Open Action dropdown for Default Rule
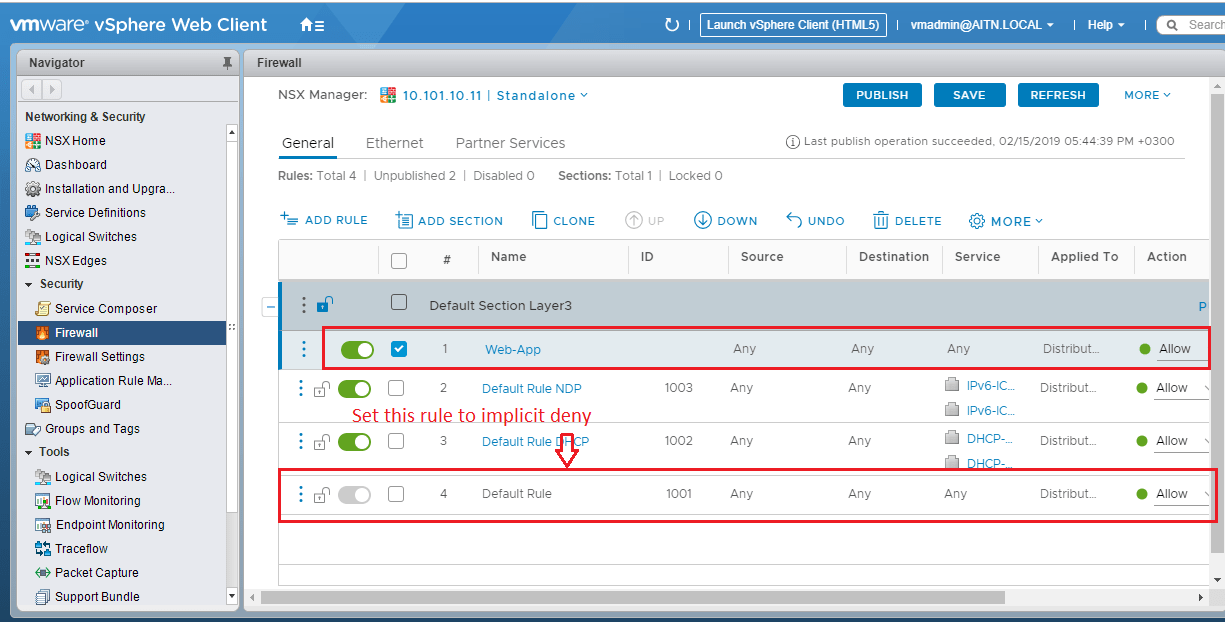Screen dimensions: 1225x622 pyautogui.click(x=1181, y=494)
